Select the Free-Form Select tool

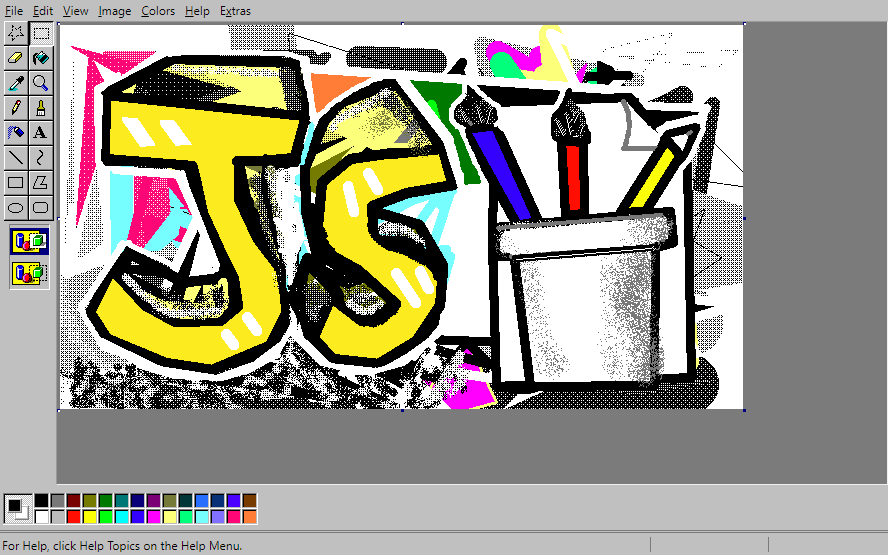[x=16, y=33]
